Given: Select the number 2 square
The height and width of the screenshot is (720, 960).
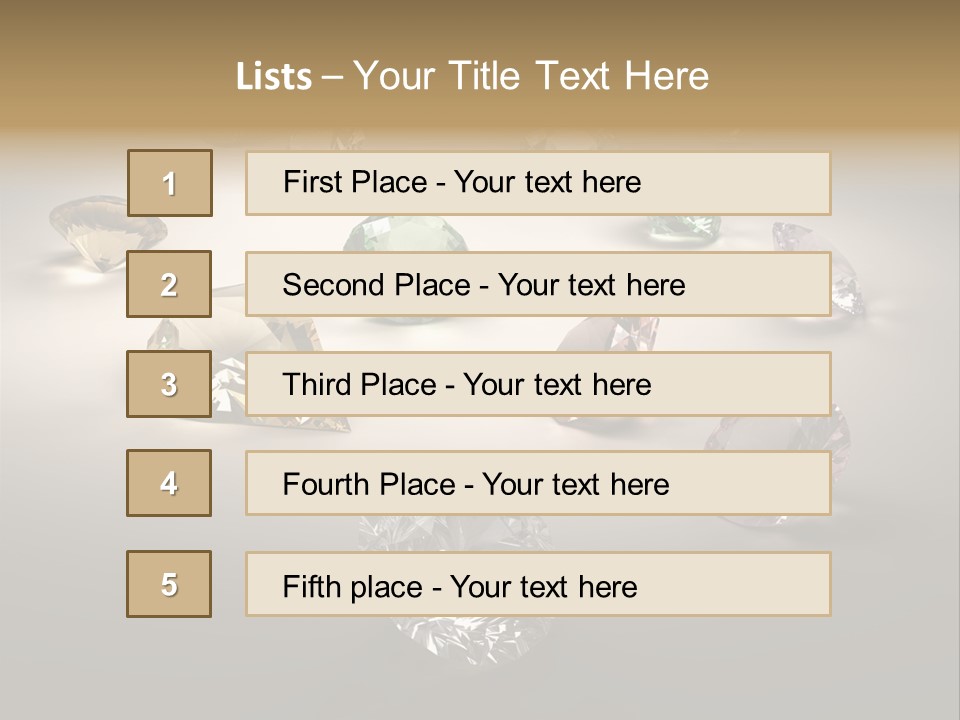Looking at the screenshot, I should coord(169,284).
